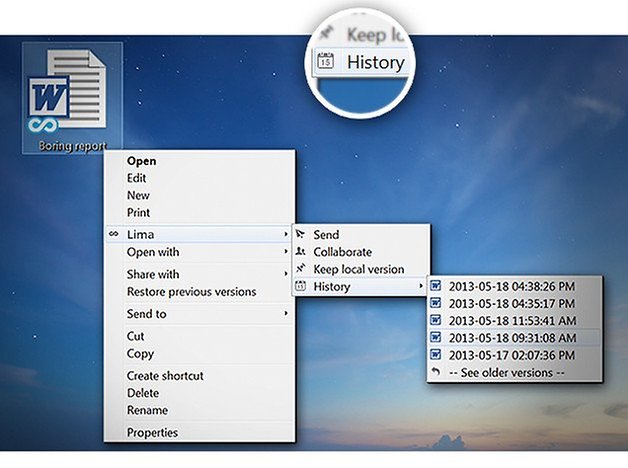Click the pin icon beside Keep local version
Screen dimensions: 628x468
click(x=300, y=268)
